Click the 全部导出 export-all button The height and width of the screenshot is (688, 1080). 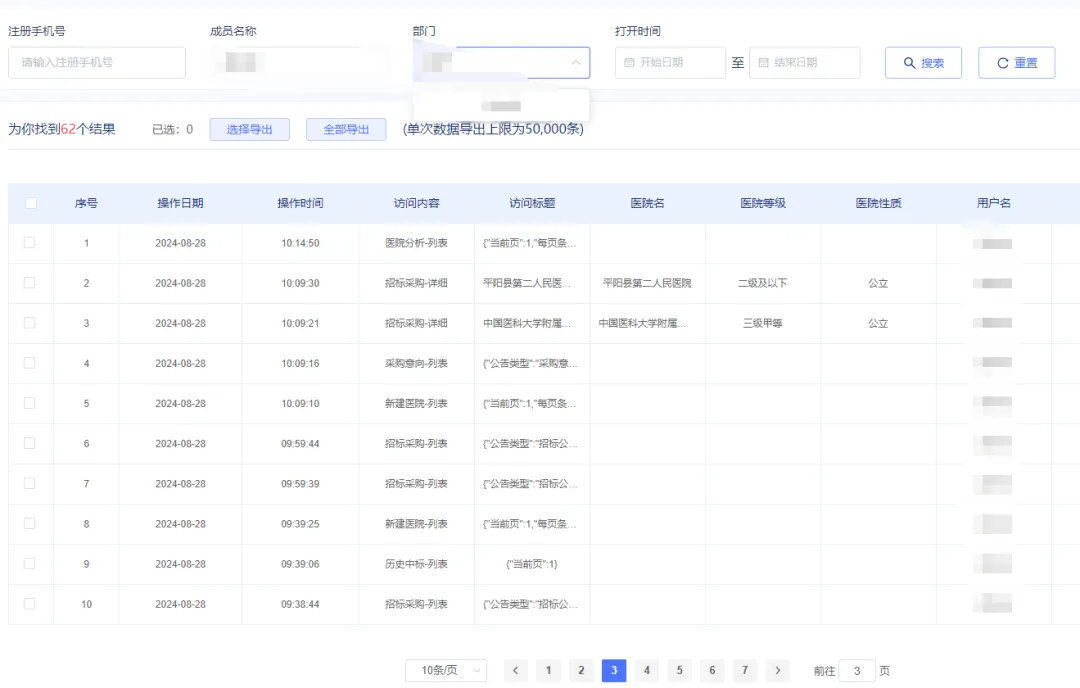pyautogui.click(x=345, y=129)
